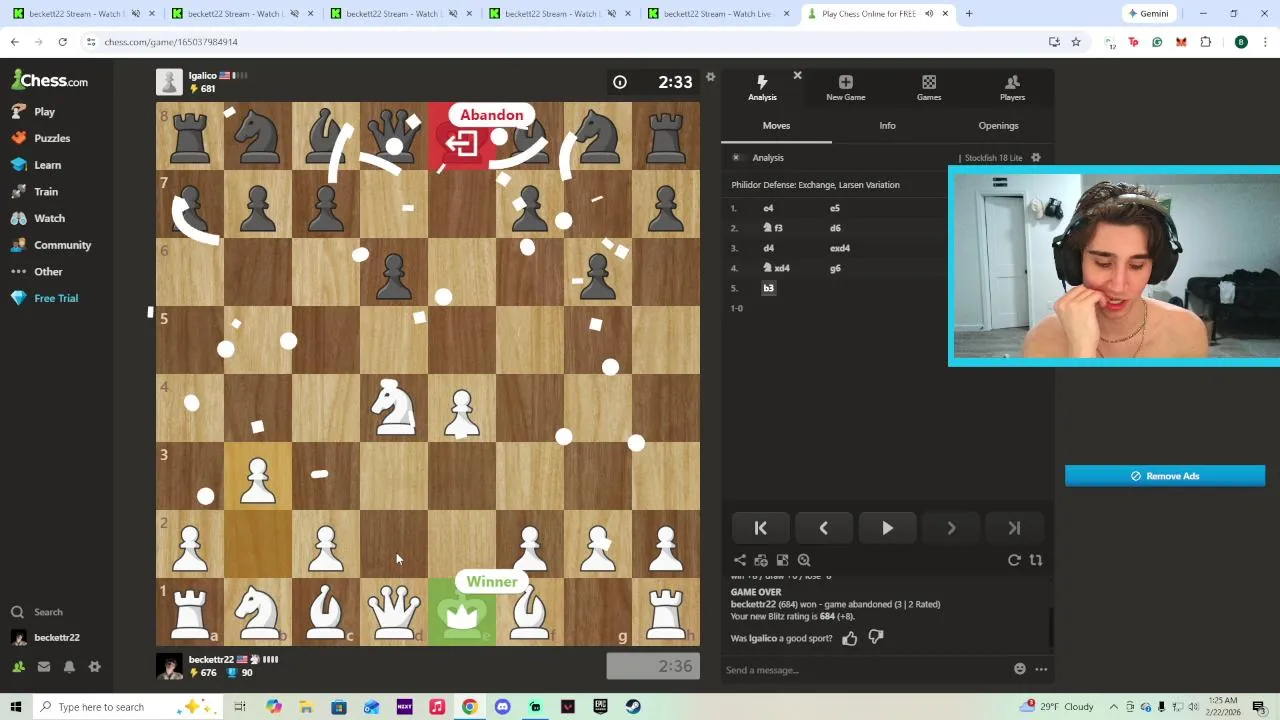The image size is (1280, 720).
Task: Step back one move
Action: tap(823, 528)
